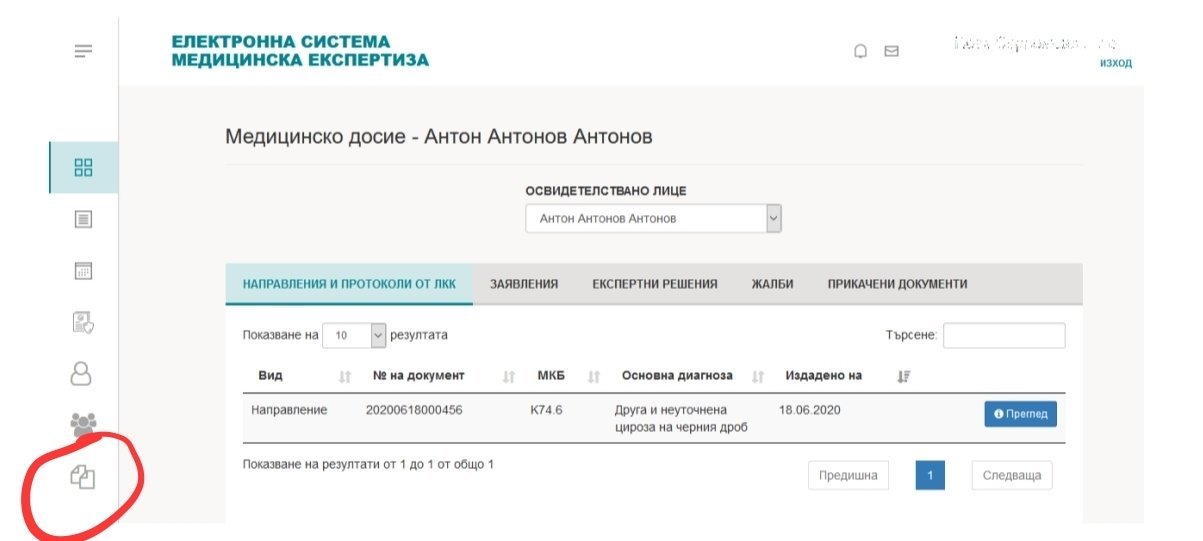Viewport: 1203px width, 541px height.
Task: Expand the Освидетелствано лице dropdown
Action: [653, 219]
